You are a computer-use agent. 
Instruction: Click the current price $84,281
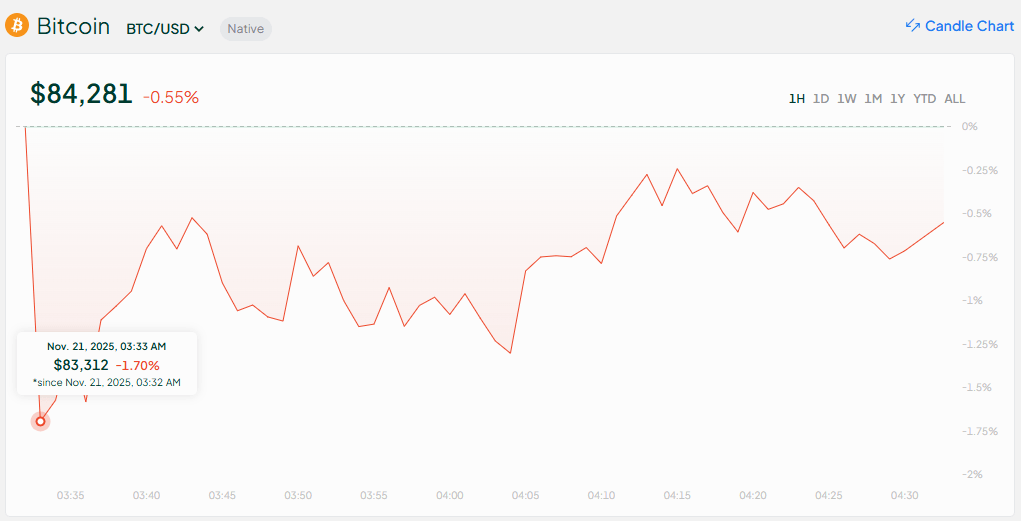point(81,94)
